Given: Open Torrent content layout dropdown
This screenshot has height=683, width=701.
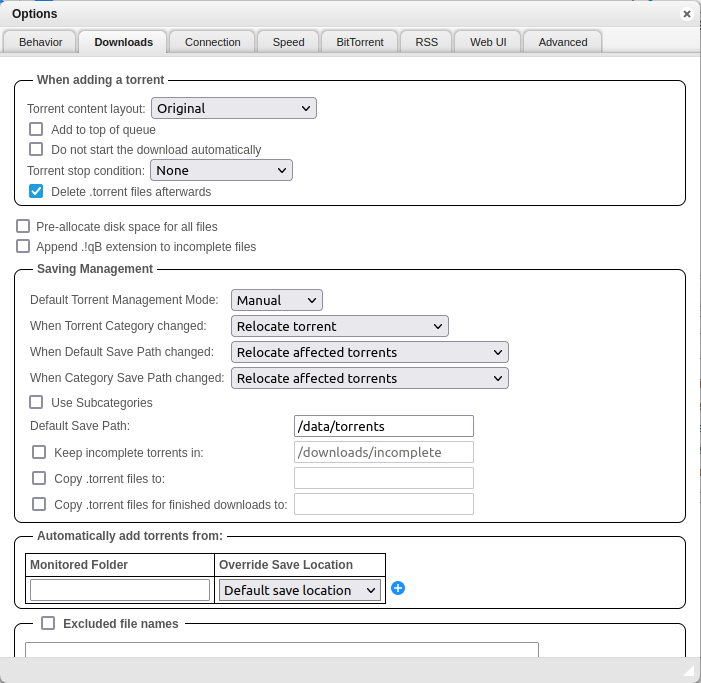Looking at the screenshot, I should point(233,108).
